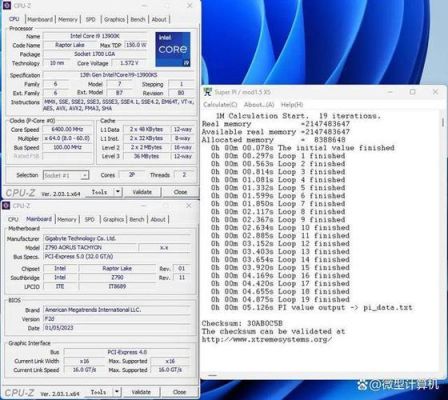This screenshot has height=400, width=448.
Task: Click the Bus Speed 100.00 MHz value
Action: click(x=67, y=147)
